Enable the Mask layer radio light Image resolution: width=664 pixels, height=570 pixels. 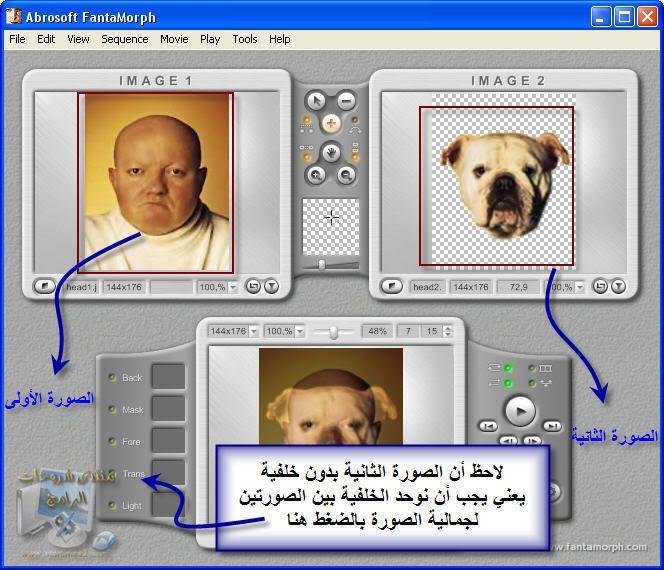point(112,409)
